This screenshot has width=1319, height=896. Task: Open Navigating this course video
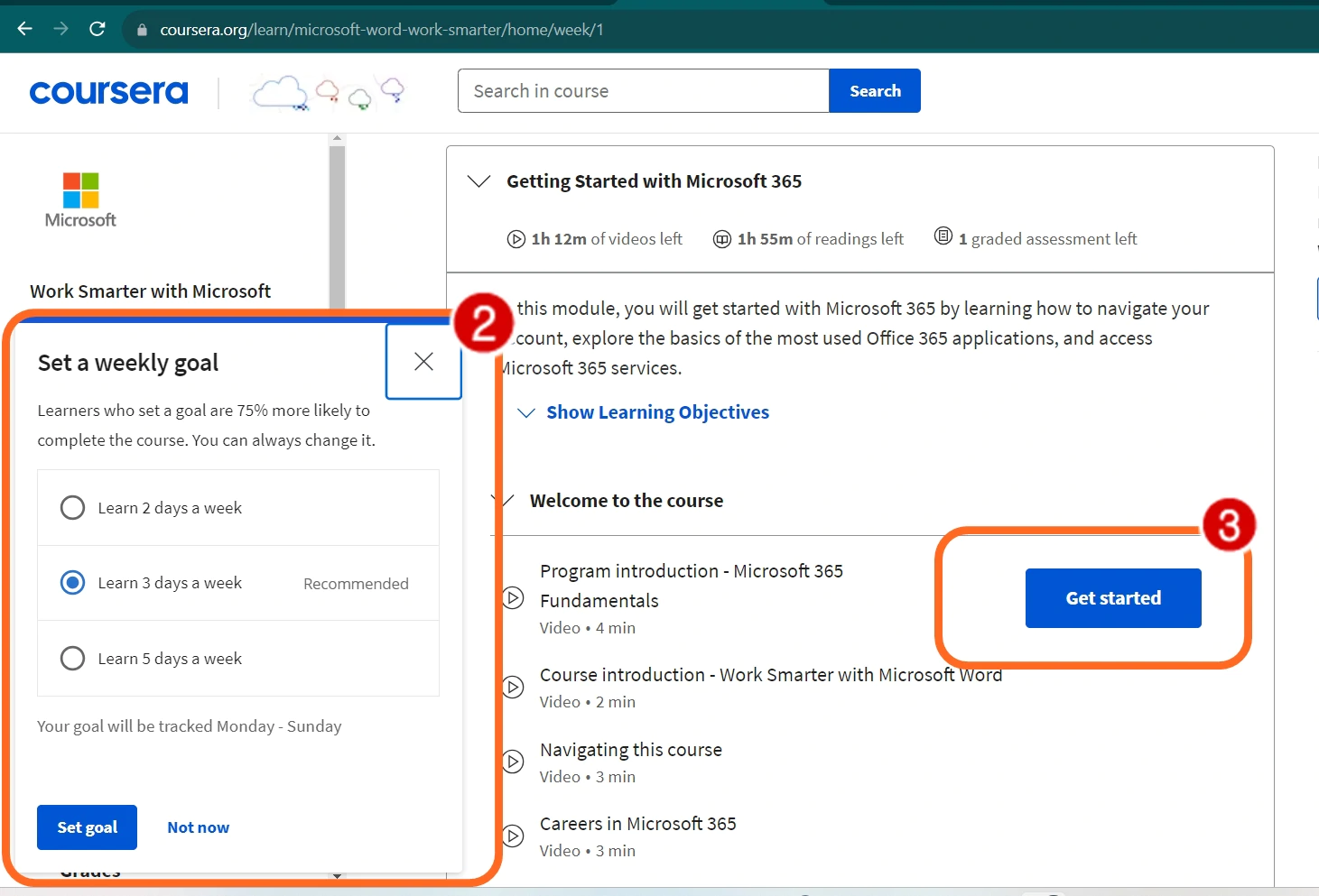pos(631,750)
